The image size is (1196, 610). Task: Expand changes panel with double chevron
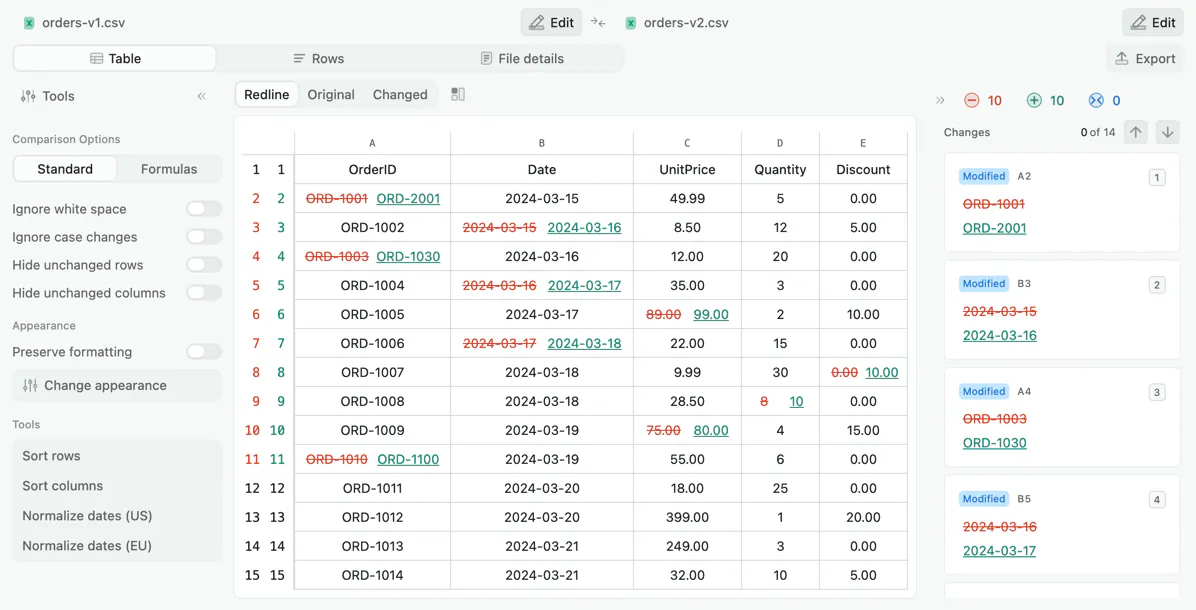pos(940,100)
